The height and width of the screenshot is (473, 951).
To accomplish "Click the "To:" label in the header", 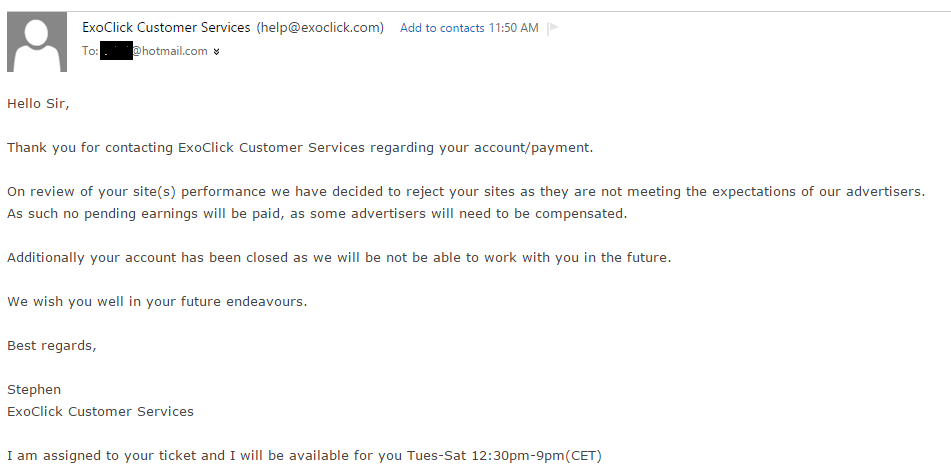I will tap(90, 51).
